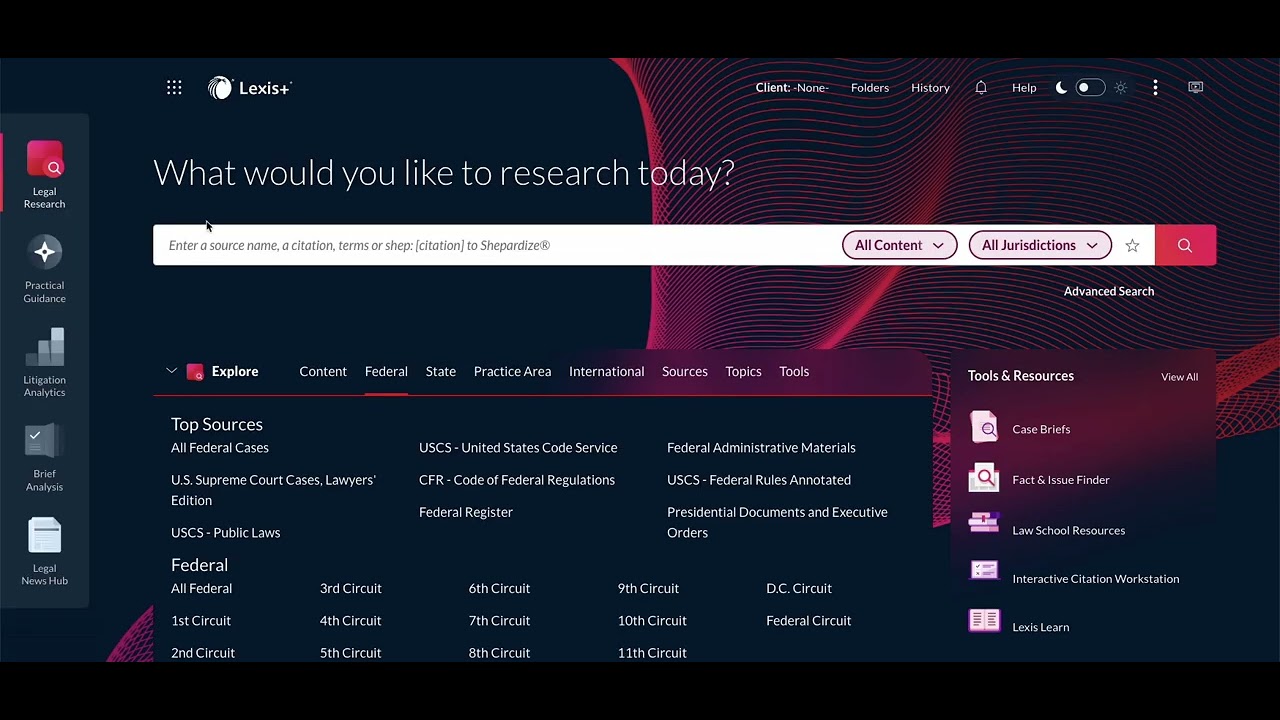
Task: Click the Advanced Search link
Action: 1109,291
